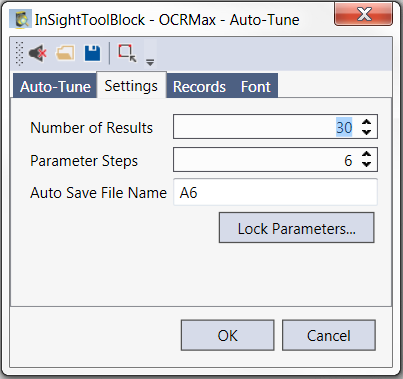Image resolution: width=403 pixels, height=379 pixels.
Task: Open the Lock Parameters dialog
Action: [x=297, y=228]
